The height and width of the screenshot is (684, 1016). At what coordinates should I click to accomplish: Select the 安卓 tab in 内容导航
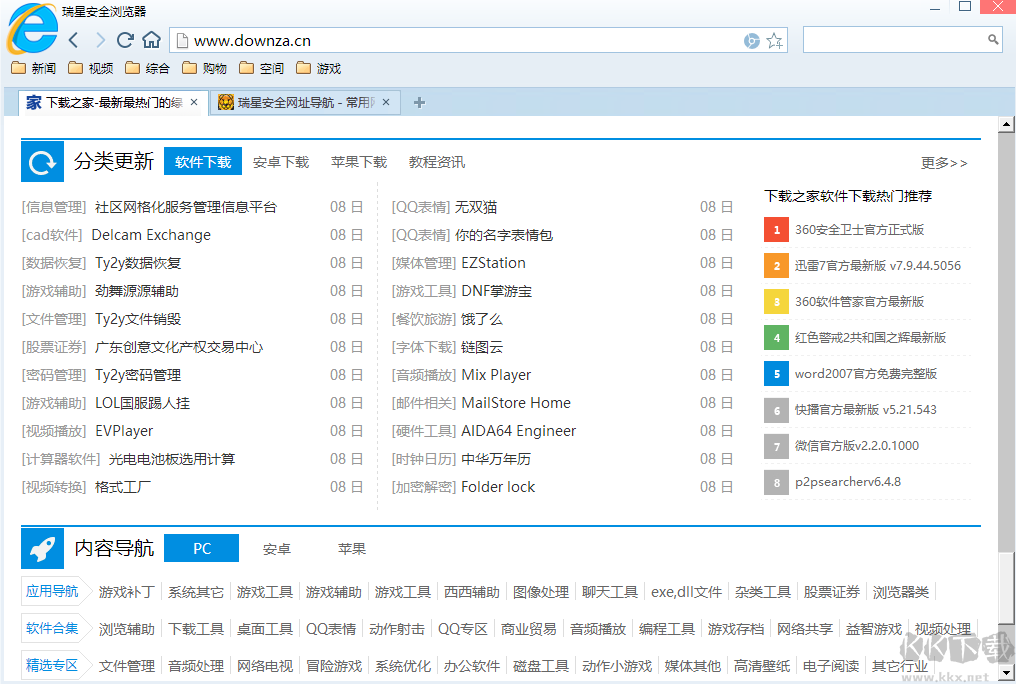[276, 548]
